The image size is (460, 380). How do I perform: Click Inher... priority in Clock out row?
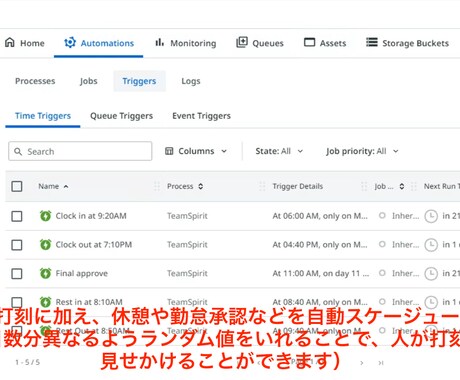[x=405, y=244]
